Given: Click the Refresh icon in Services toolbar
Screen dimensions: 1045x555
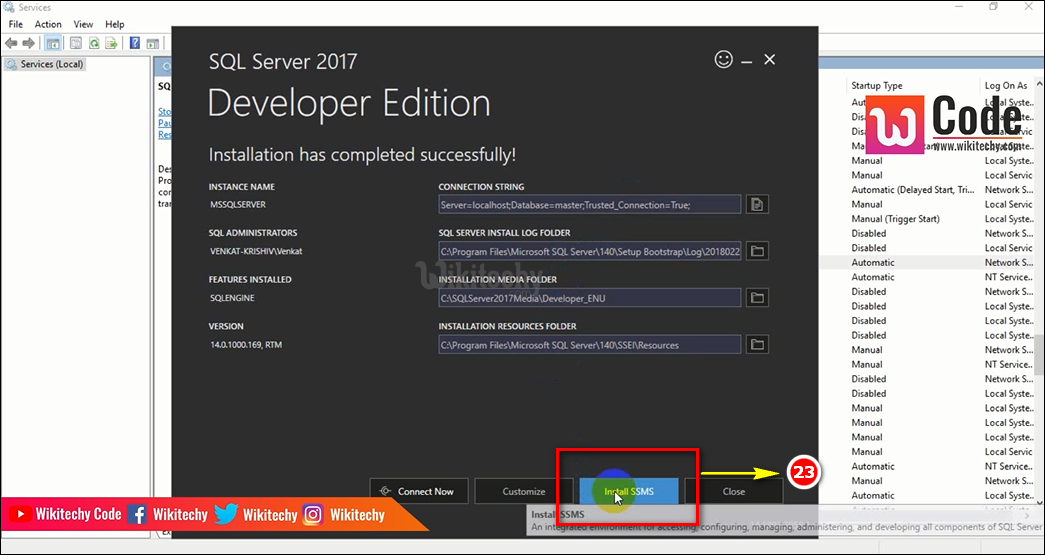Looking at the screenshot, I should point(94,43).
